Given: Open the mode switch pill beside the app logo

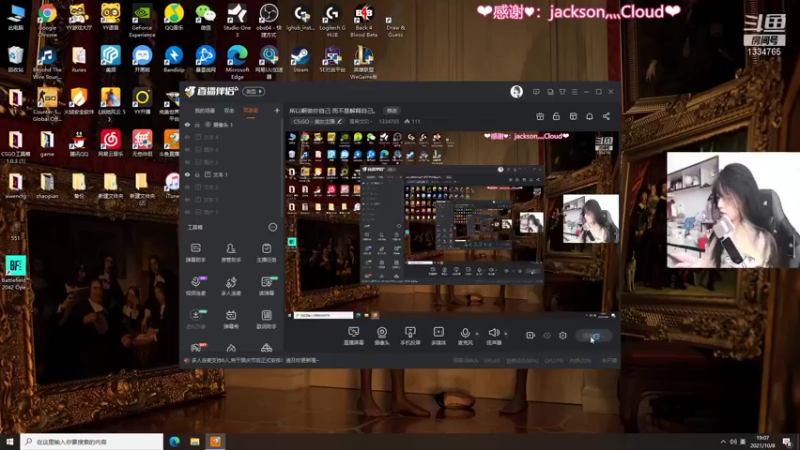Looking at the screenshot, I should click(254, 91).
